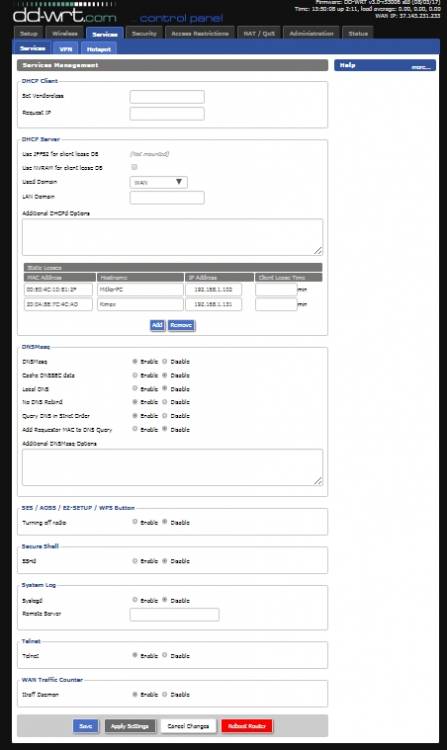Screen dimensions: 447x750
Task: Remove a static lease entry
Action: point(181,325)
